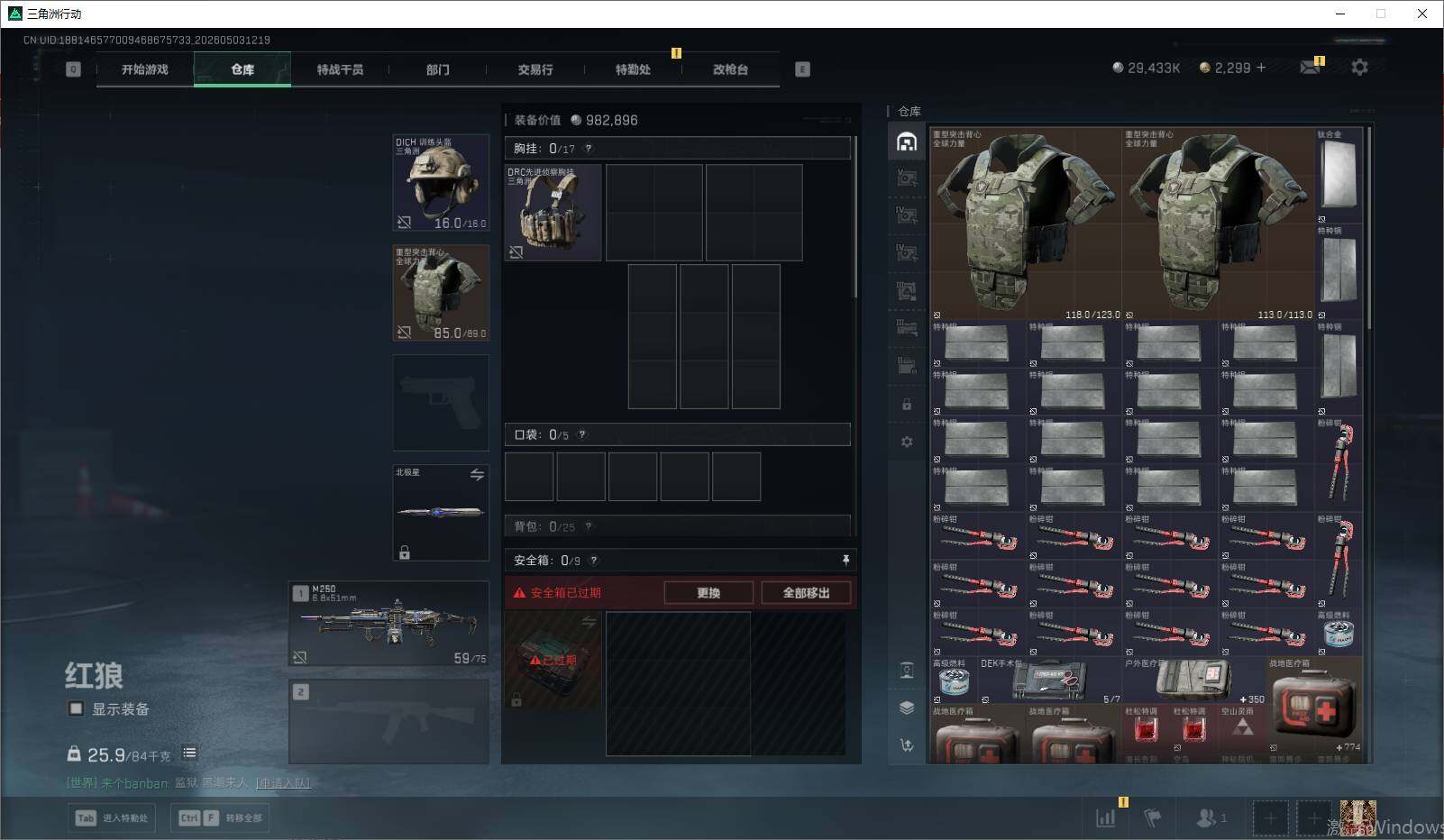Select the 空山灵雨 item

point(1242,728)
